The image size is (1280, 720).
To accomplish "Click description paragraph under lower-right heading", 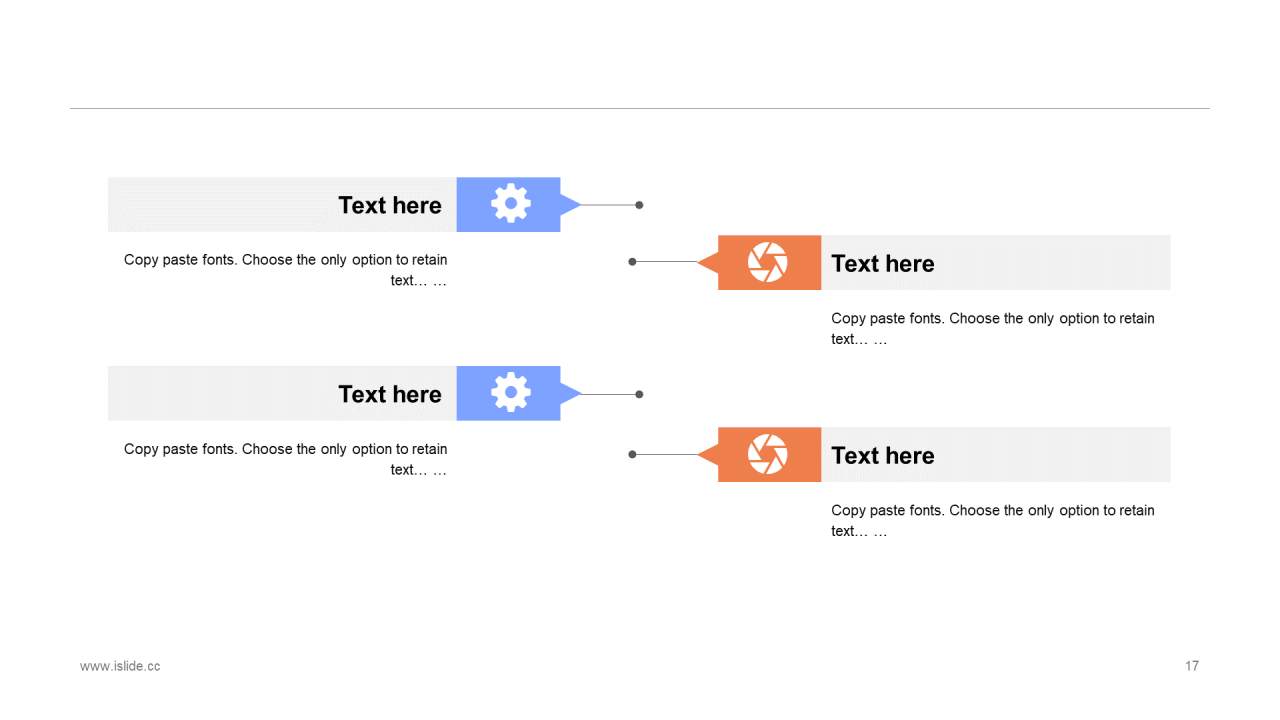I will point(992,520).
